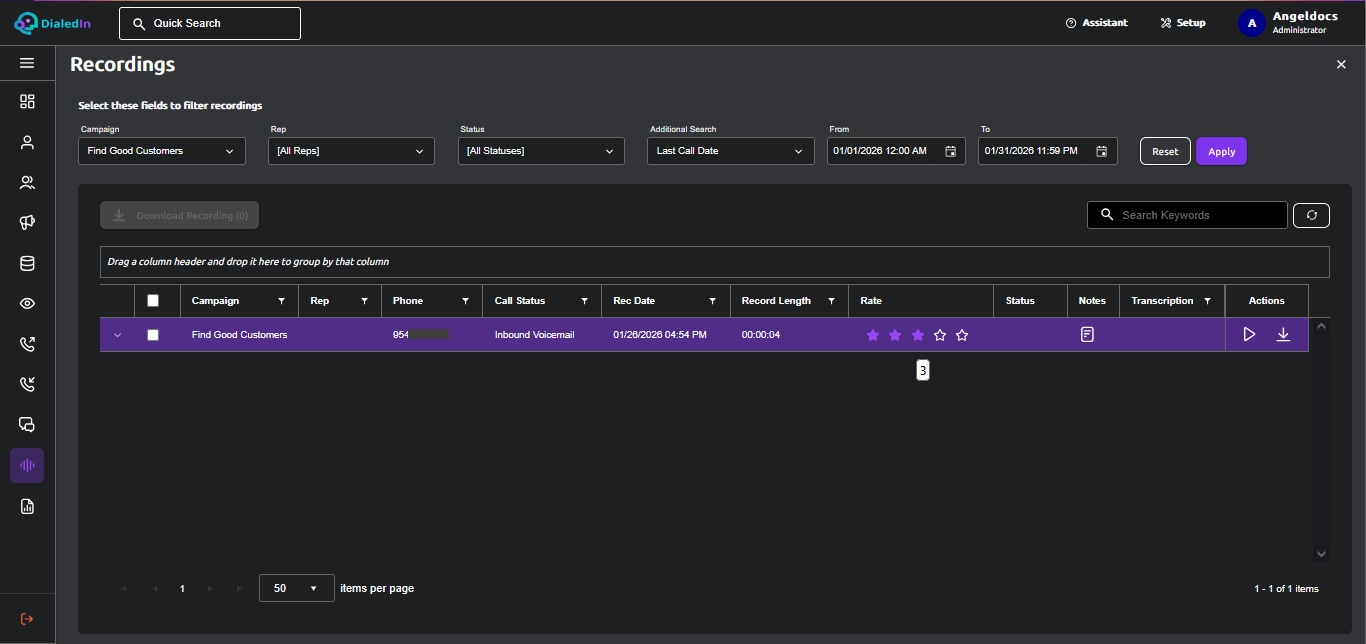The height and width of the screenshot is (644, 1366).
Task: Open the database stack icon in sidebar
Action: tap(27, 264)
